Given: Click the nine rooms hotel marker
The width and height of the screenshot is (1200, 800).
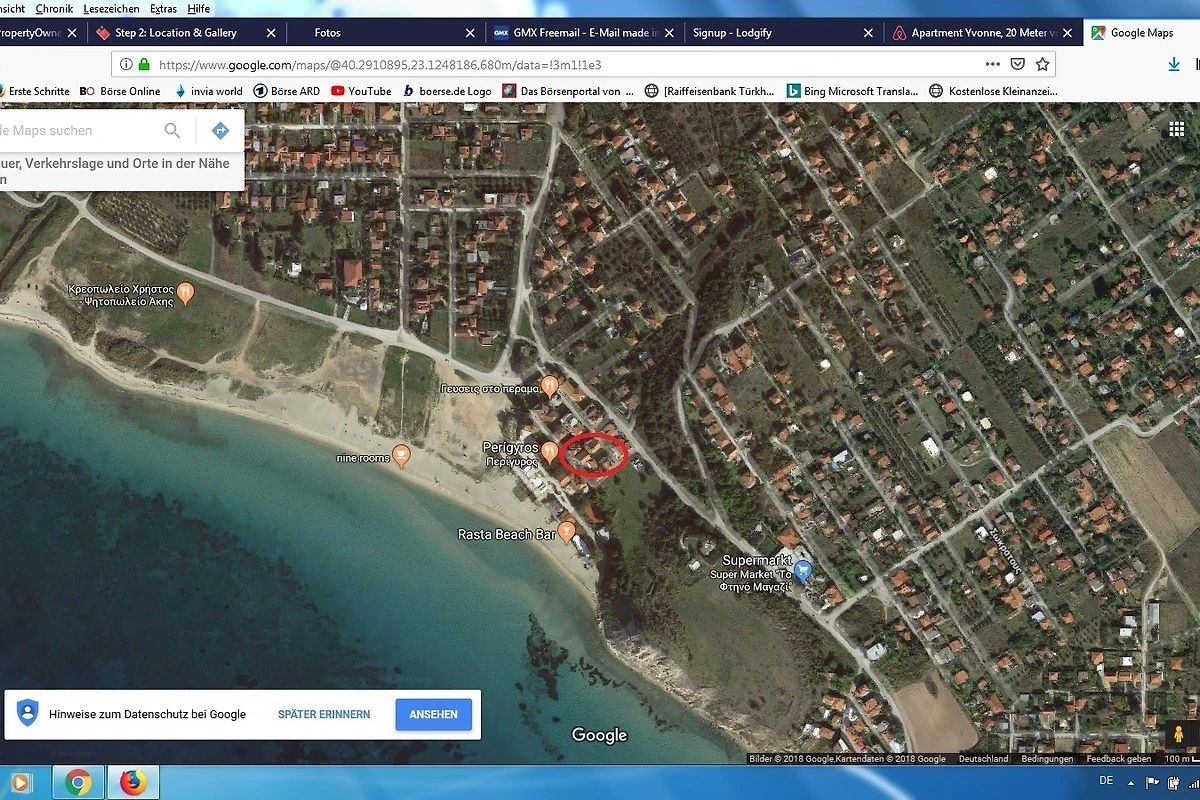Looking at the screenshot, I should coord(401,455).
